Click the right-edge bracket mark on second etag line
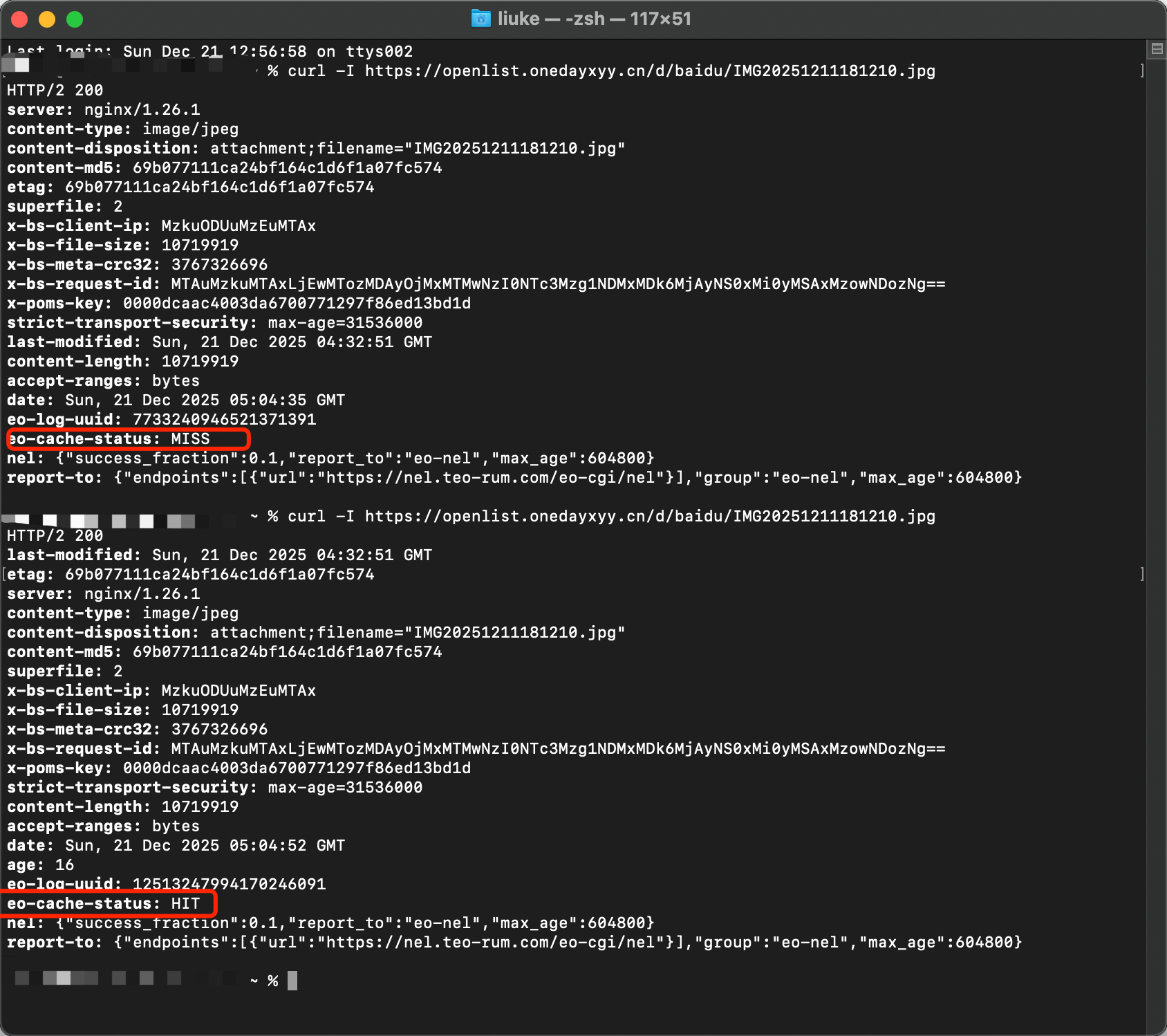The height and width of the screenshot is (1036, 1167). tap(1142, 575)
